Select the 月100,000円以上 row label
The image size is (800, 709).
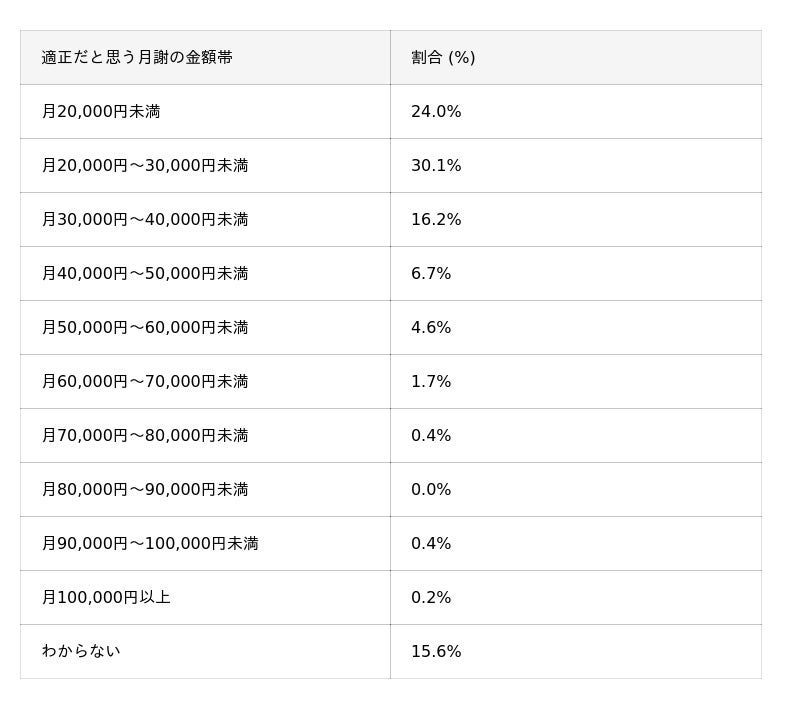point(106,598)
